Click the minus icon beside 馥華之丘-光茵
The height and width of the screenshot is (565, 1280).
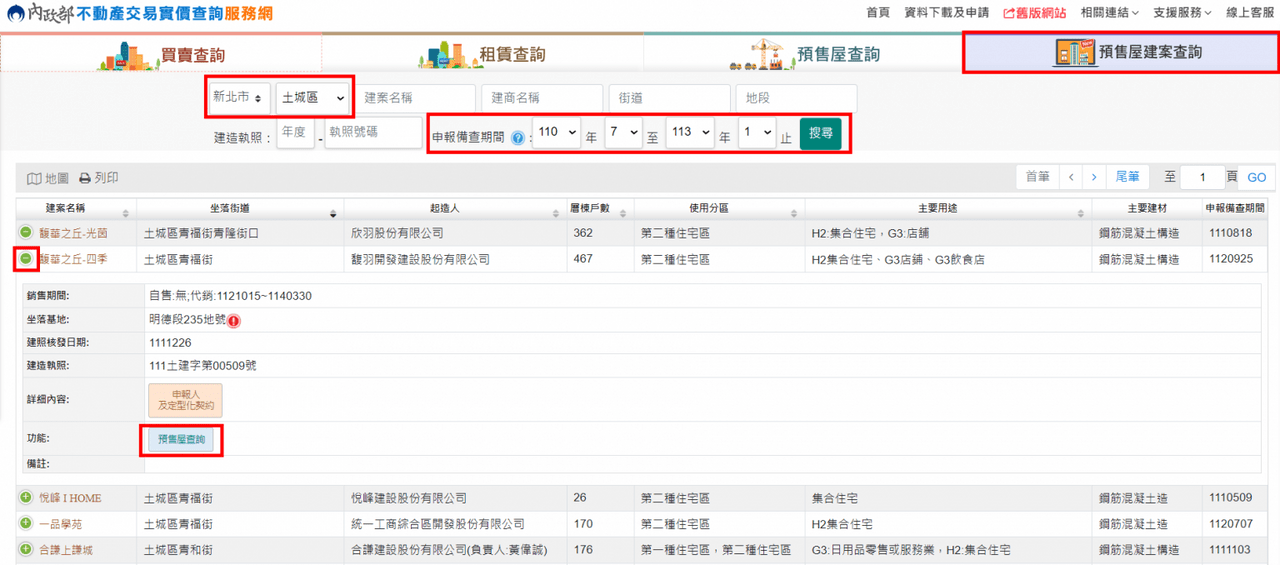(26, 232)
